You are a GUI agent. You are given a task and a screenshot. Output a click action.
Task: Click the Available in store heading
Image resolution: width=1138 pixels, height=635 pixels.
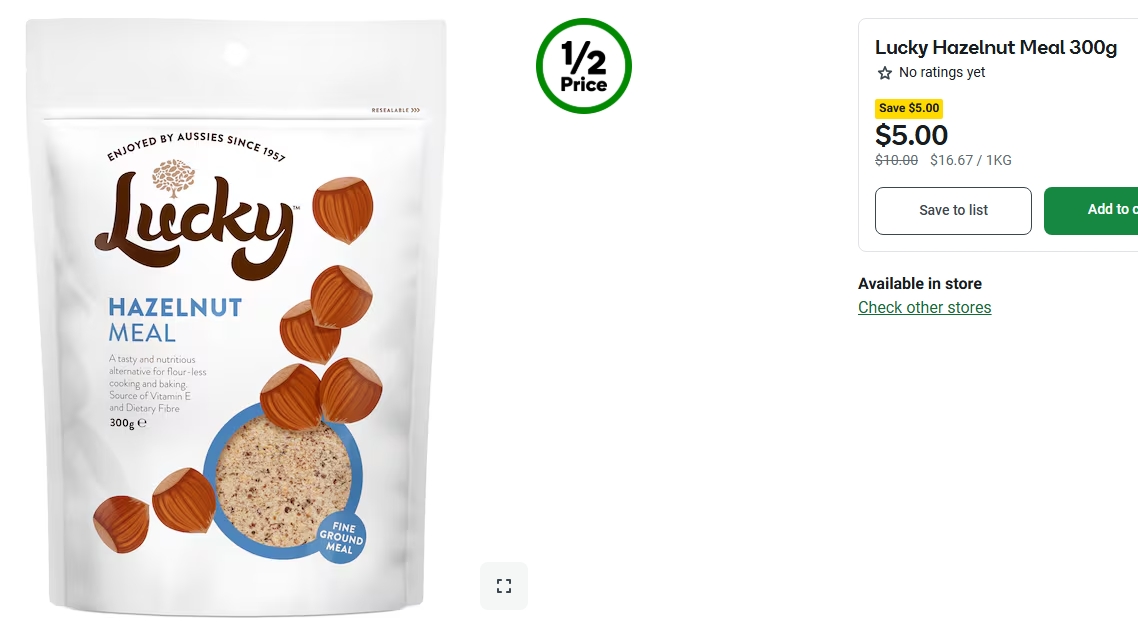920,284
